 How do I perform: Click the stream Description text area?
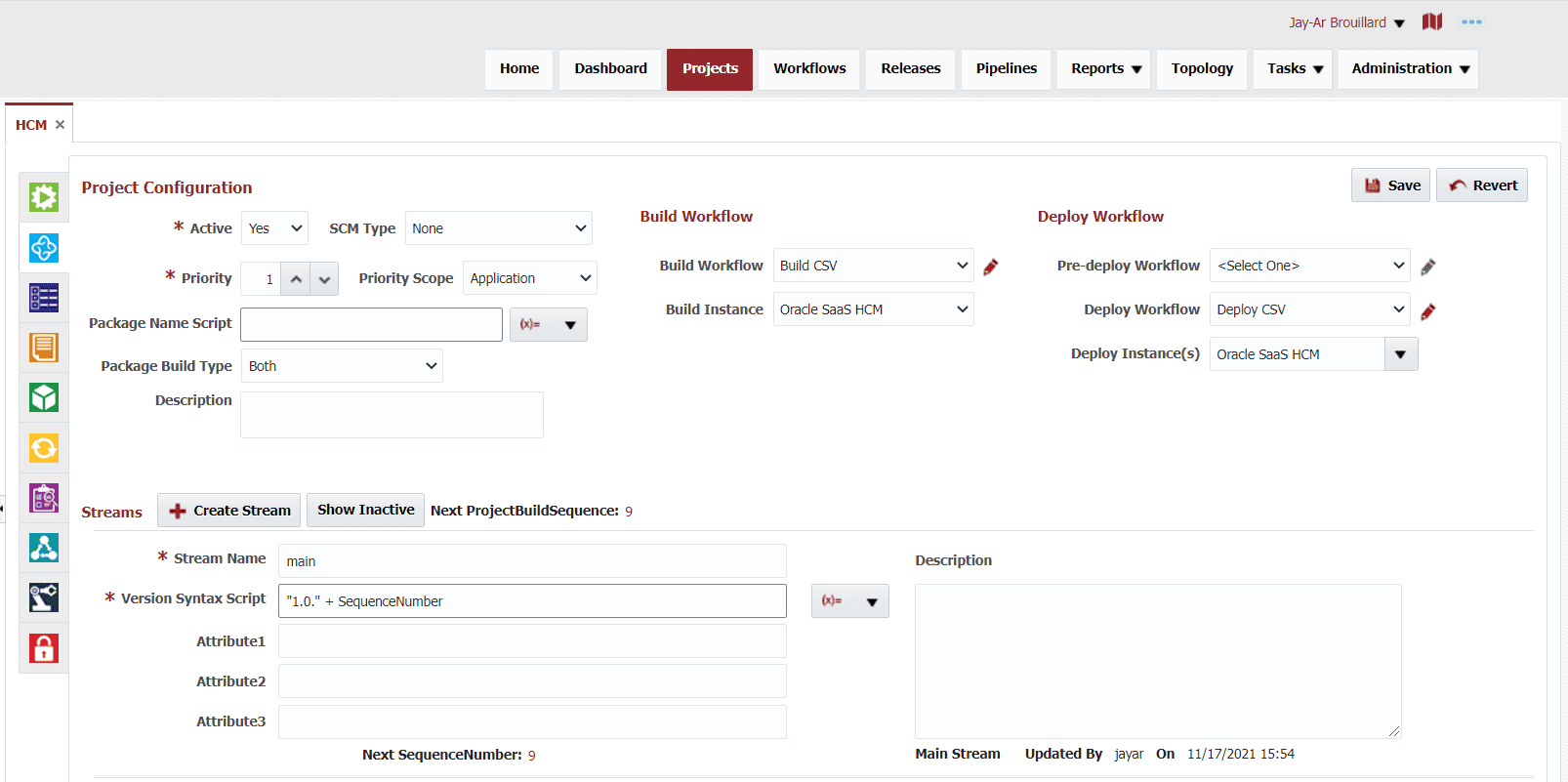1159,661
